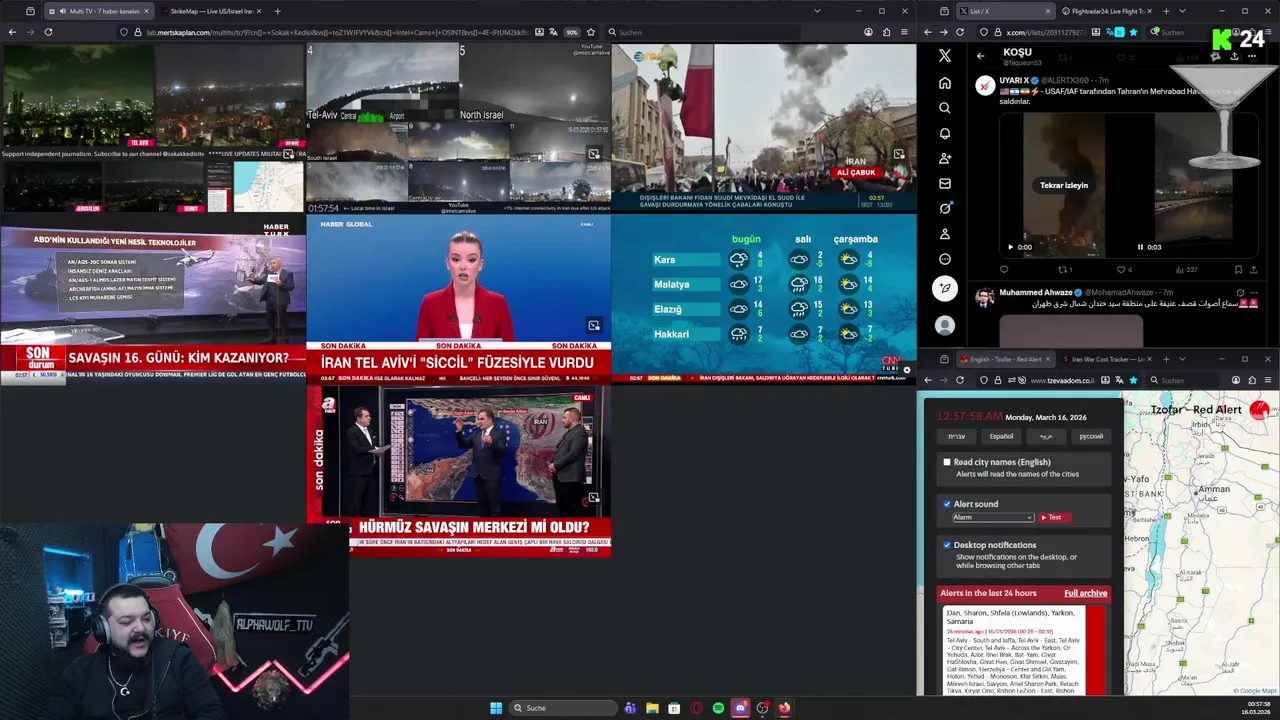This screenshot has width=1280, height=720.
Task: Switch Tzofar language to Hebrew (עברית)
Action: tap(957, 436)
